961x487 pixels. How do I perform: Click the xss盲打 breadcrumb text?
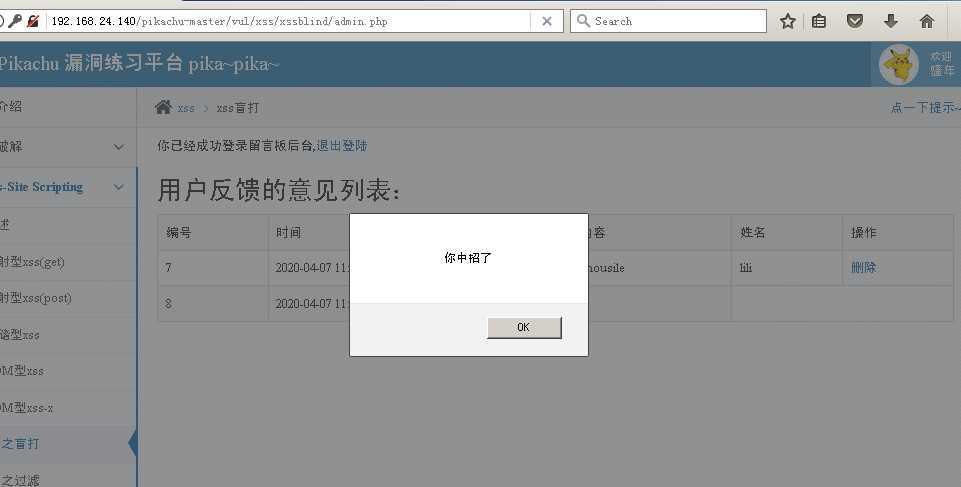238,108
